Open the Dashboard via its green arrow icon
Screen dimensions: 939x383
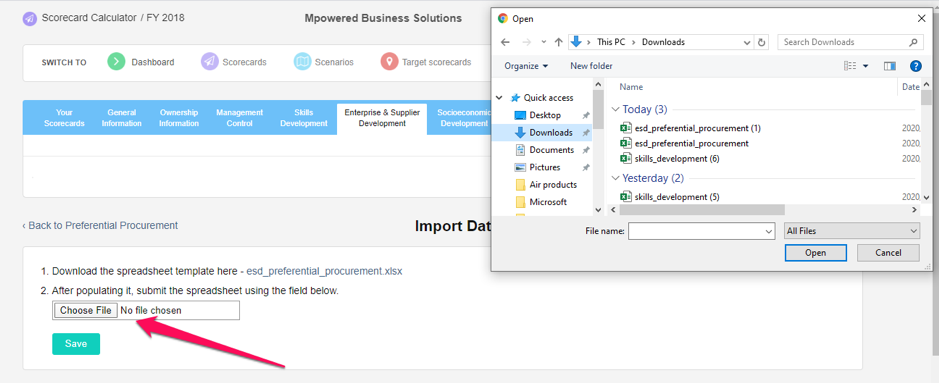116,62
